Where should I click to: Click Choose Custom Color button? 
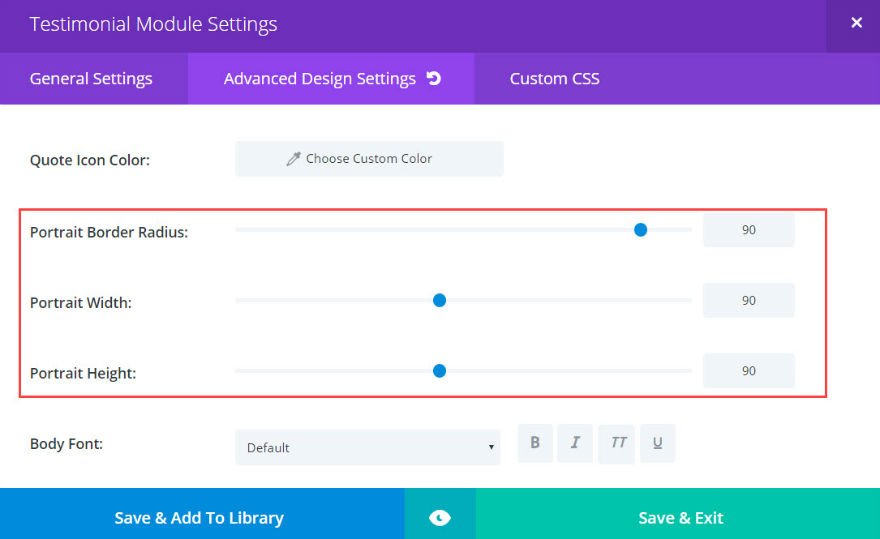tap(369, 158)
